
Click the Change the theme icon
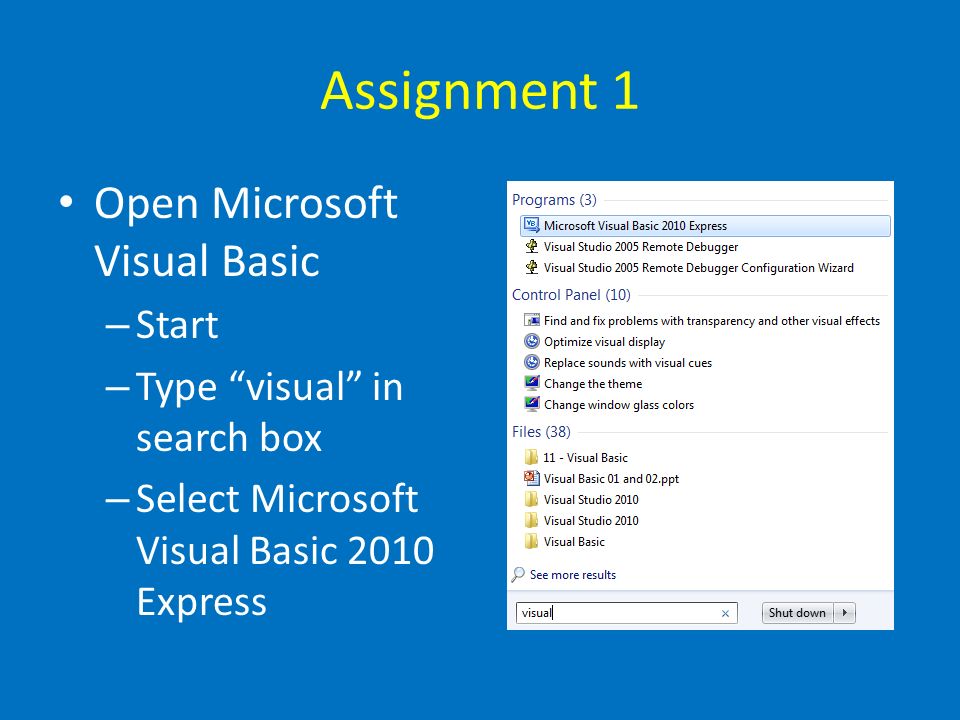[x=531, y=383]
